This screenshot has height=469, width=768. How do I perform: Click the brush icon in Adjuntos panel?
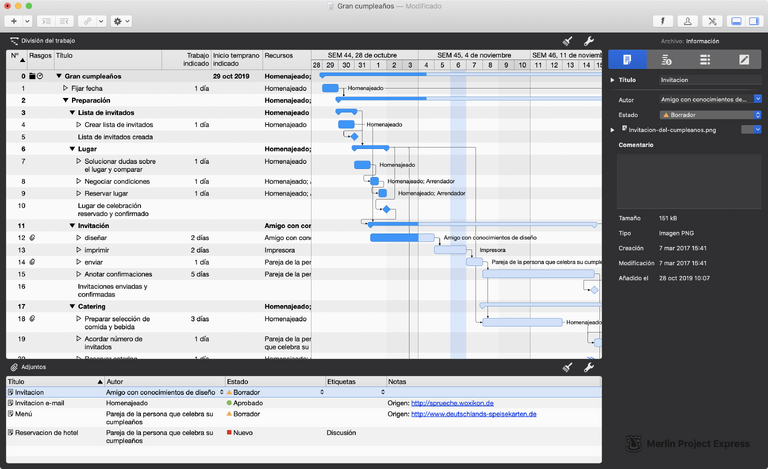567,367
